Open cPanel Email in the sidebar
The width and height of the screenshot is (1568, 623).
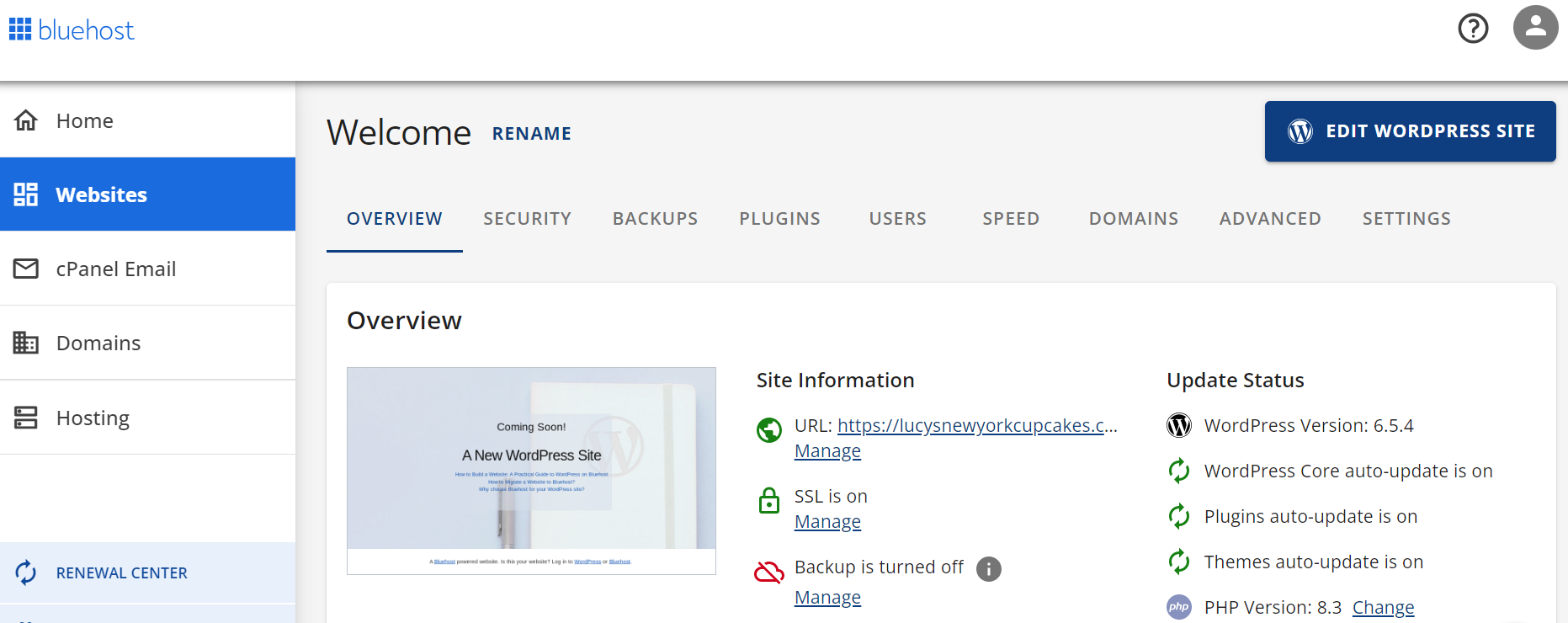[x=147, y=269]
